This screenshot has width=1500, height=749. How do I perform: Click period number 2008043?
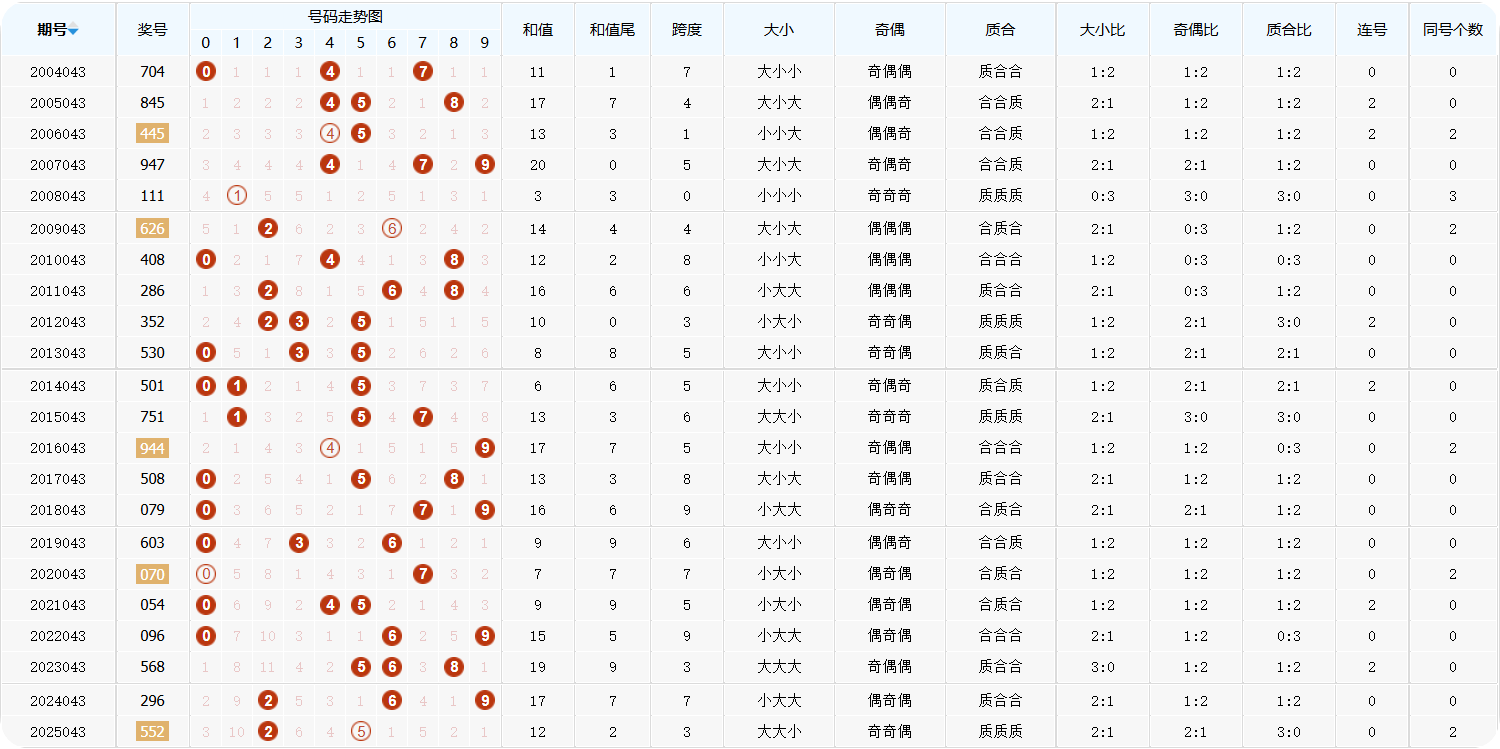click(58, 196)
